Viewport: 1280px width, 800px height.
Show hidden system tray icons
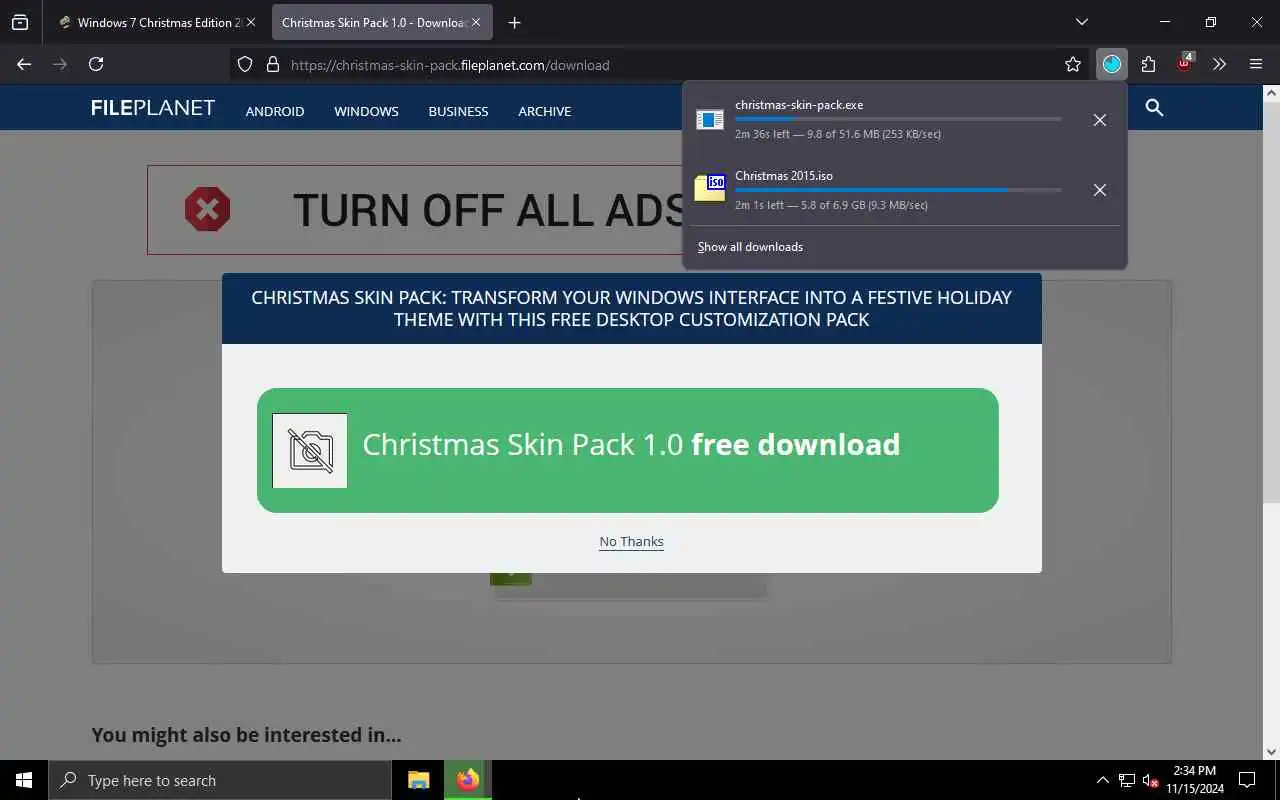1103,780
